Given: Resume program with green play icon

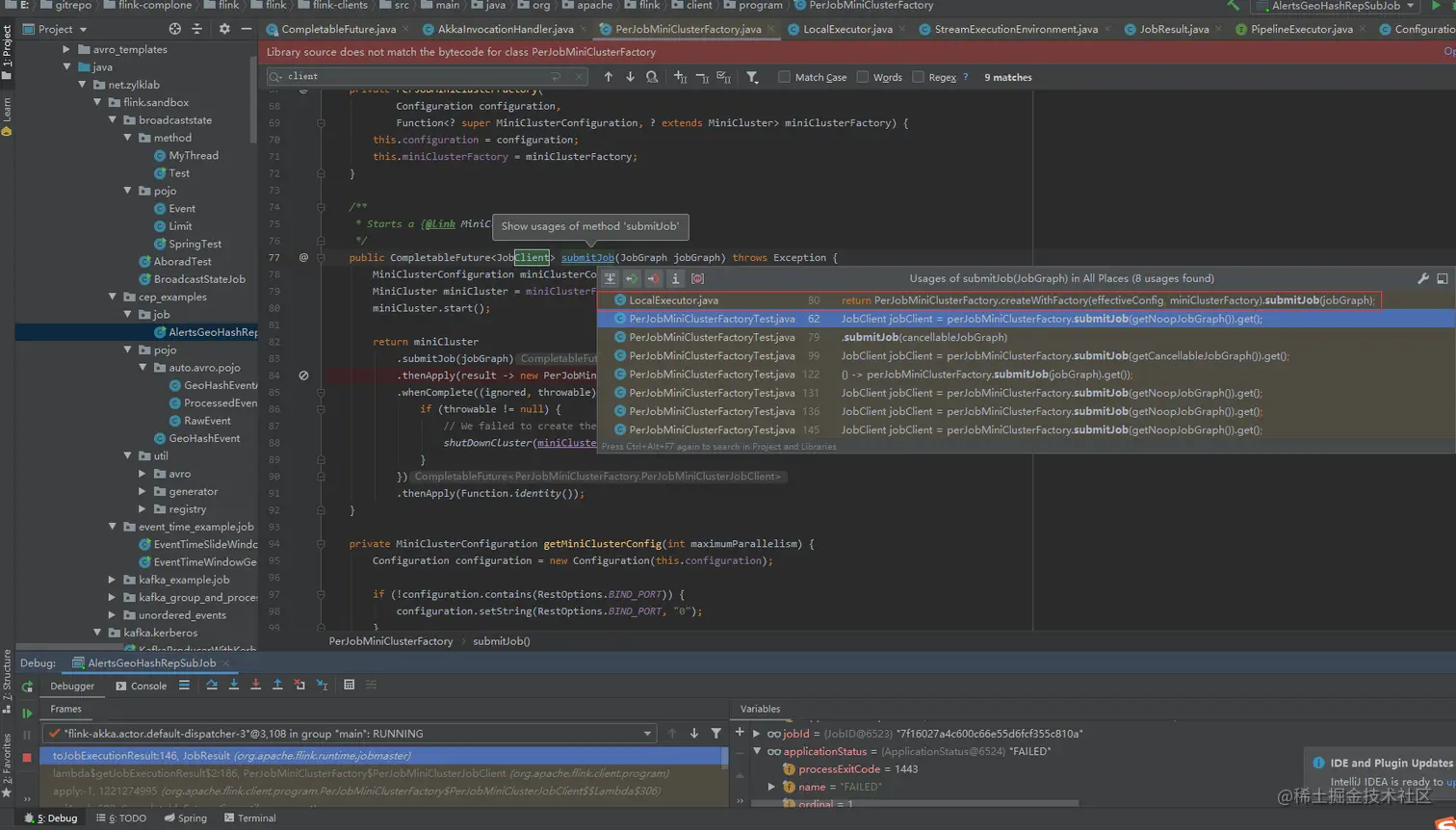Looking at the screenshot, I should click(27, 713).
